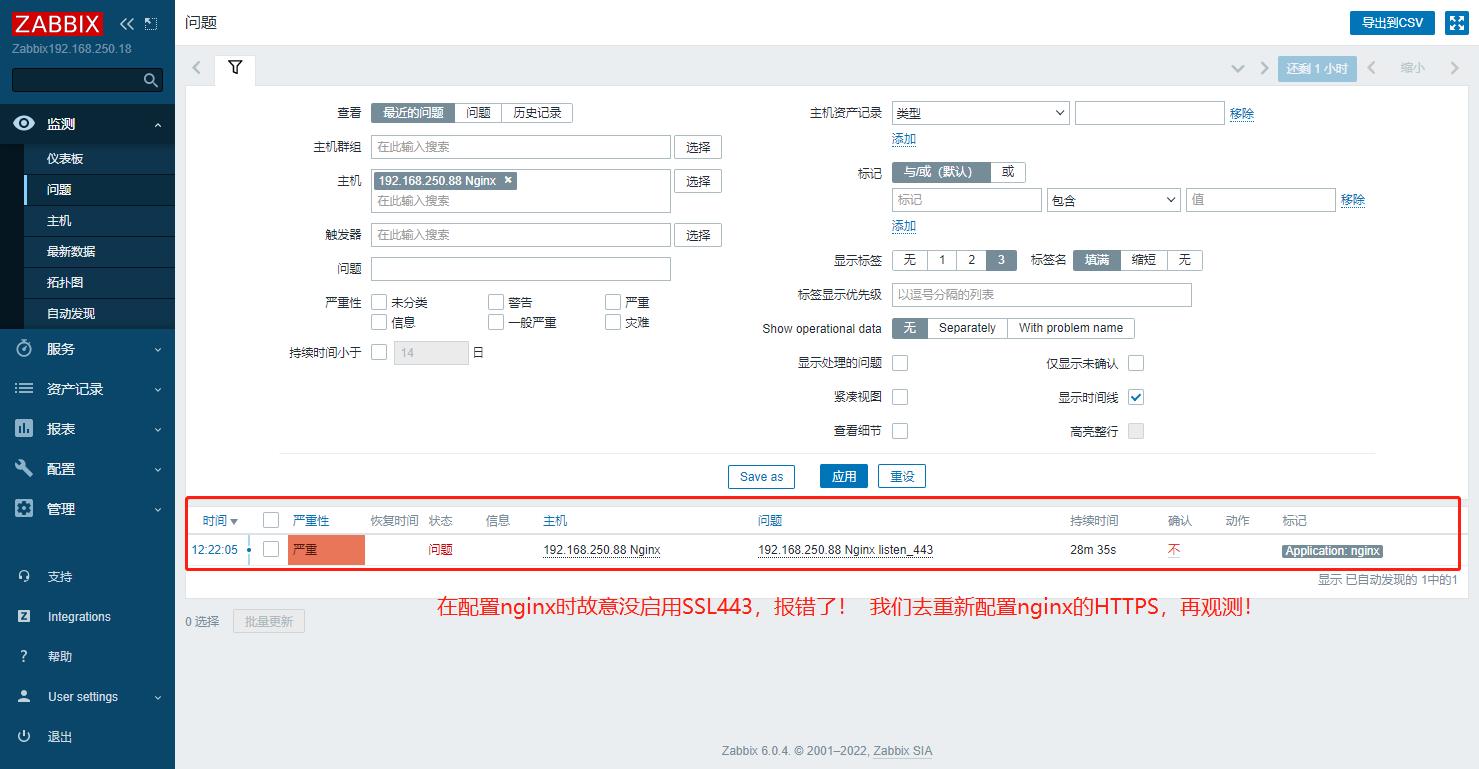The width and height of the screenshot is (1479, 769).
Task: Check the 未分类 severity checkbox
Action: point(379,302)
